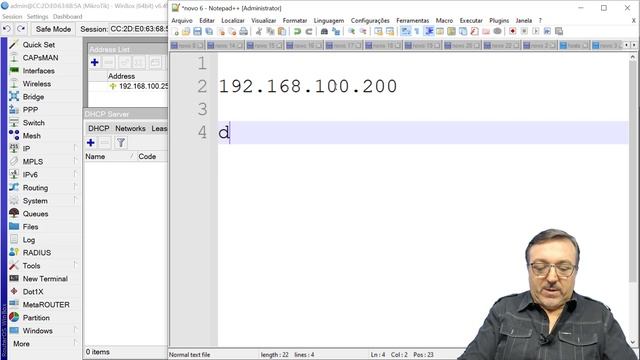Toggle Word Wrap in Notepad++ toolbar
The height and width of the screenshot is (360, 640).
click(406, 31)
